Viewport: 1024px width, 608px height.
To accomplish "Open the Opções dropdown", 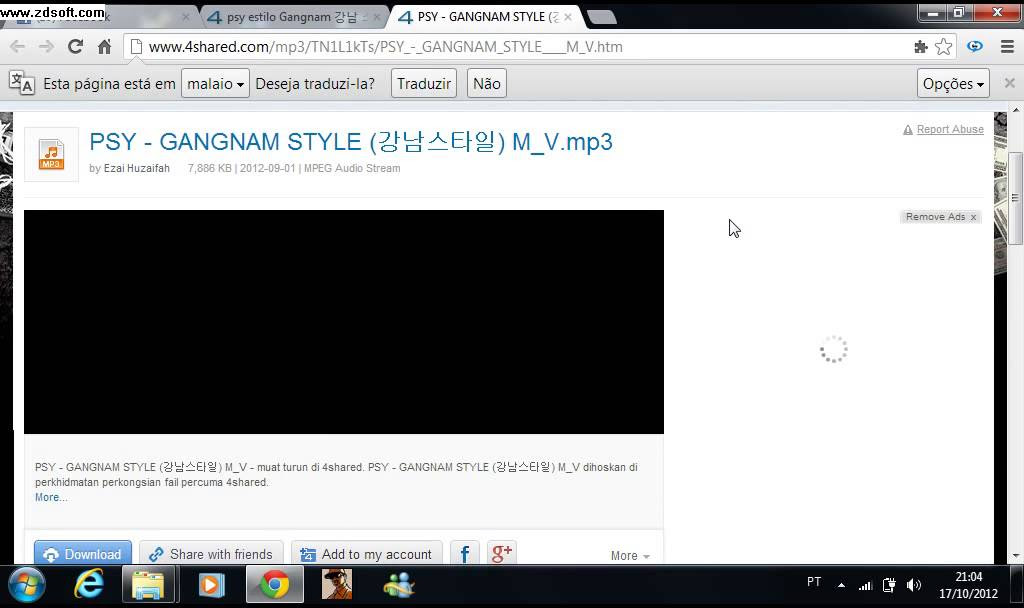I will click(x=953, y=84).
